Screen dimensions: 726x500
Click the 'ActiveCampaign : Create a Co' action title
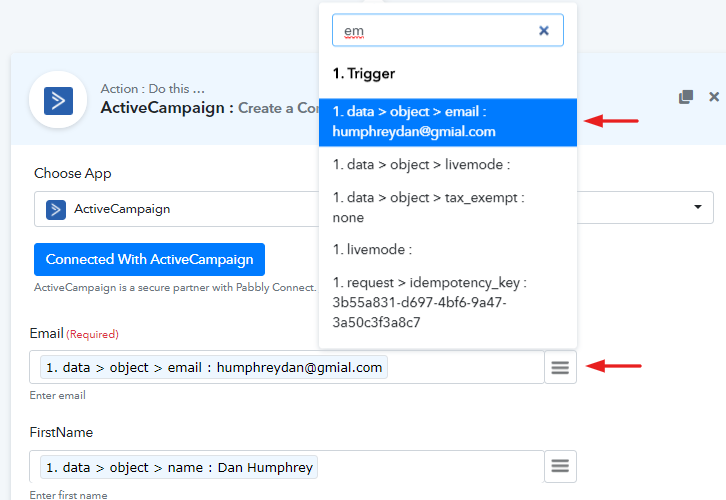click(x=210, y=108)
